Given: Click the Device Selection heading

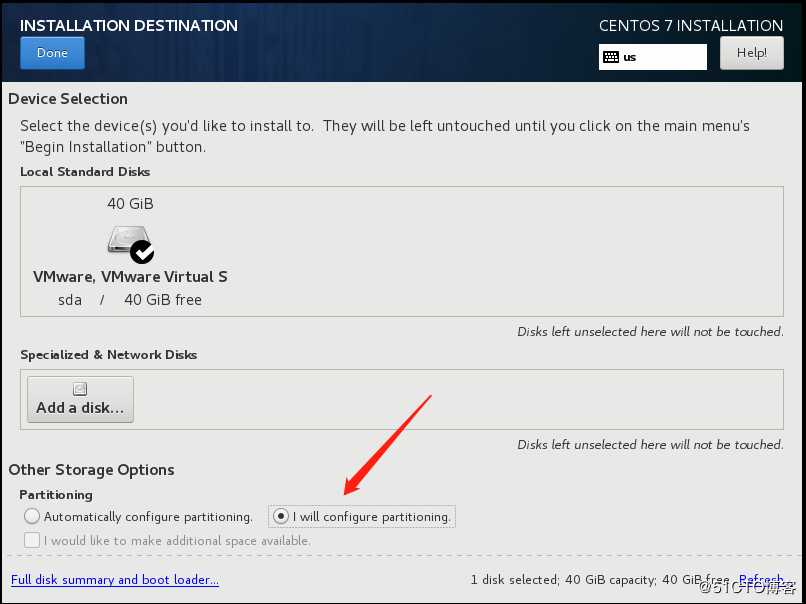Looking at the screenshot, I should point(68,99).
